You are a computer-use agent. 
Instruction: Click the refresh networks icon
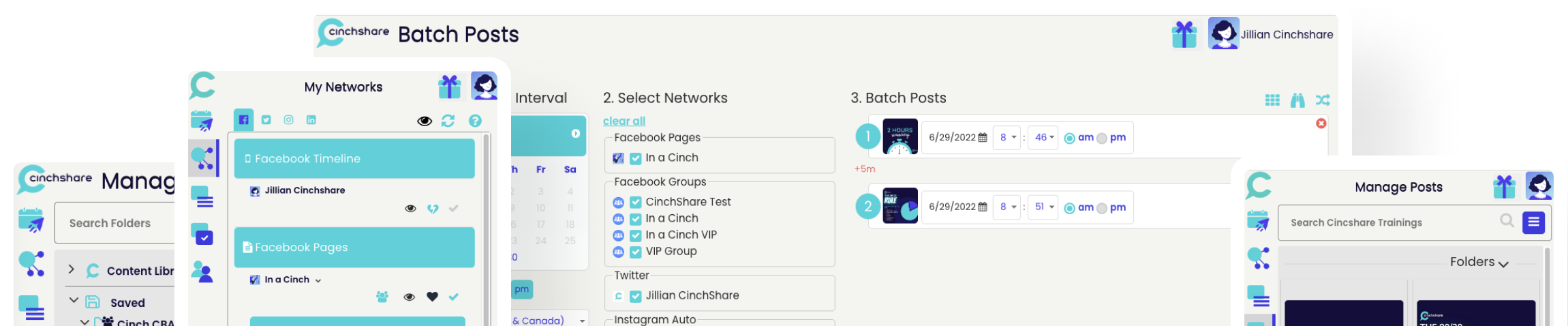[x=448, y=121]
